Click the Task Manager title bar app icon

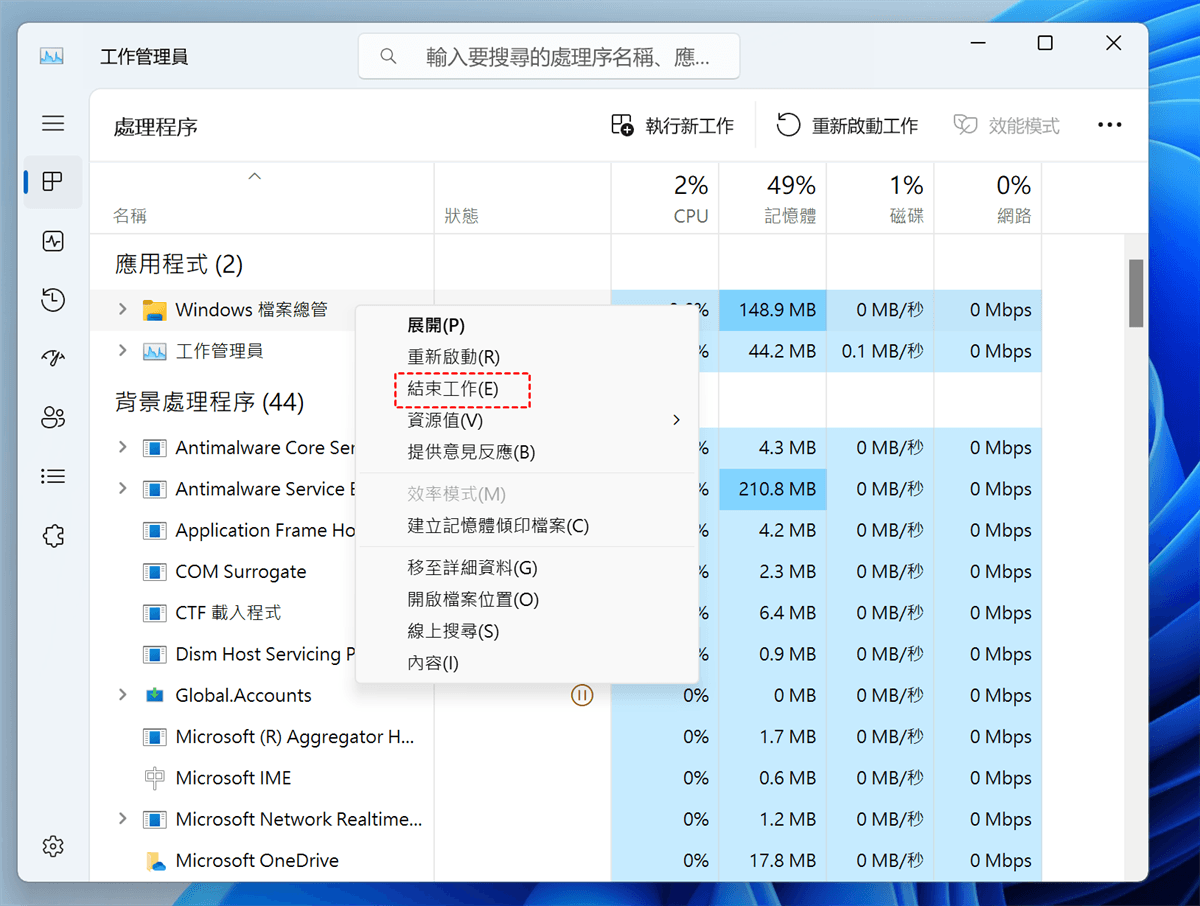52,56
